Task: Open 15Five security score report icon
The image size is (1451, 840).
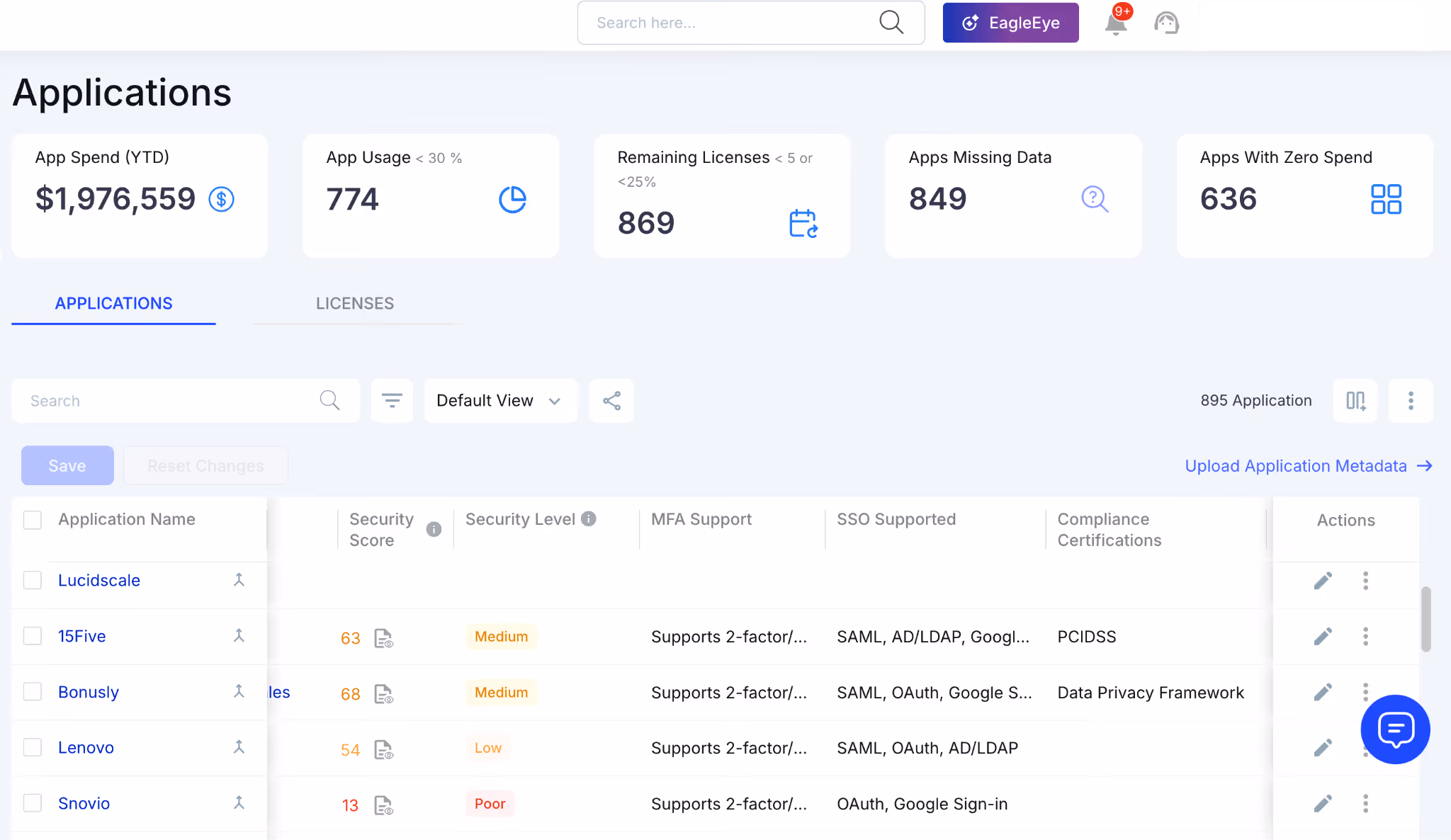Action: click(383, 638)
